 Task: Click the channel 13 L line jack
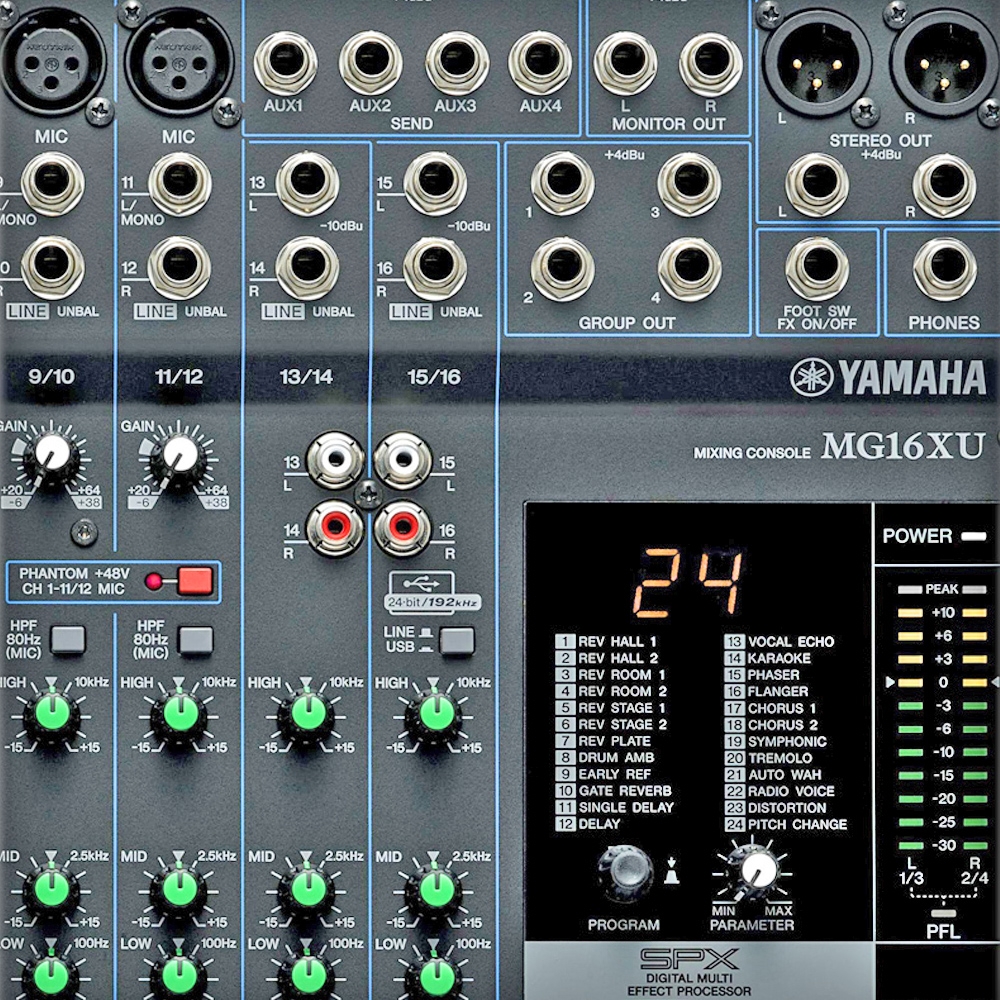click(x=307, y=184)
